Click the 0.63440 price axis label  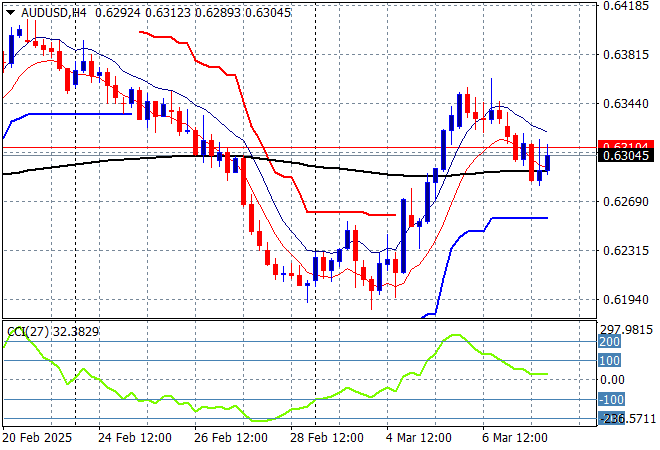pyautogui.click(x=625, y=104)
